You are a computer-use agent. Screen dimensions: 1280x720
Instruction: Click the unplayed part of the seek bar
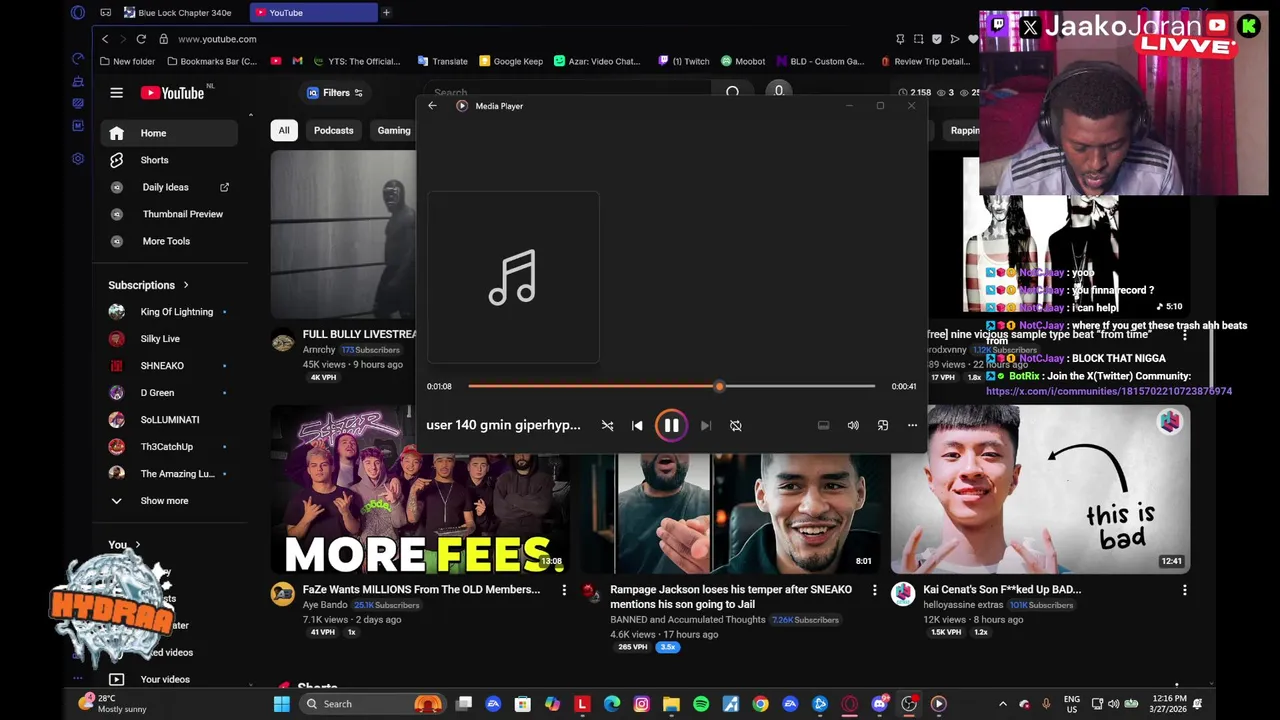(798, 386)
